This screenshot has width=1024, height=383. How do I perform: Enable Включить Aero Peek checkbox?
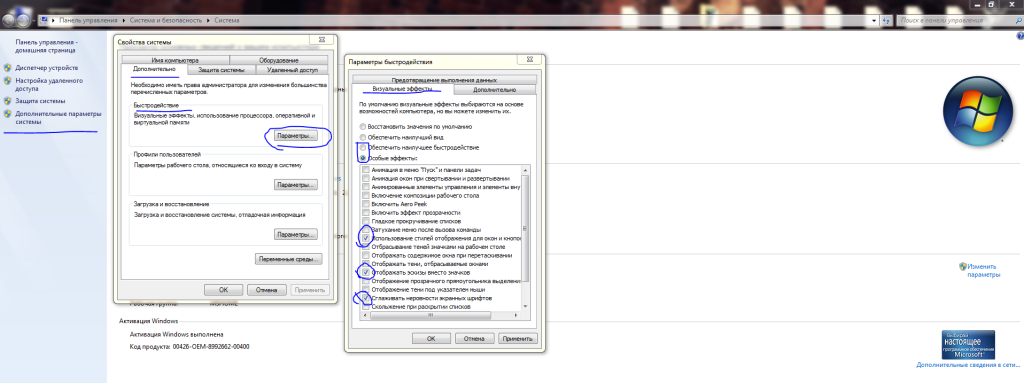[x=366, y=204]
